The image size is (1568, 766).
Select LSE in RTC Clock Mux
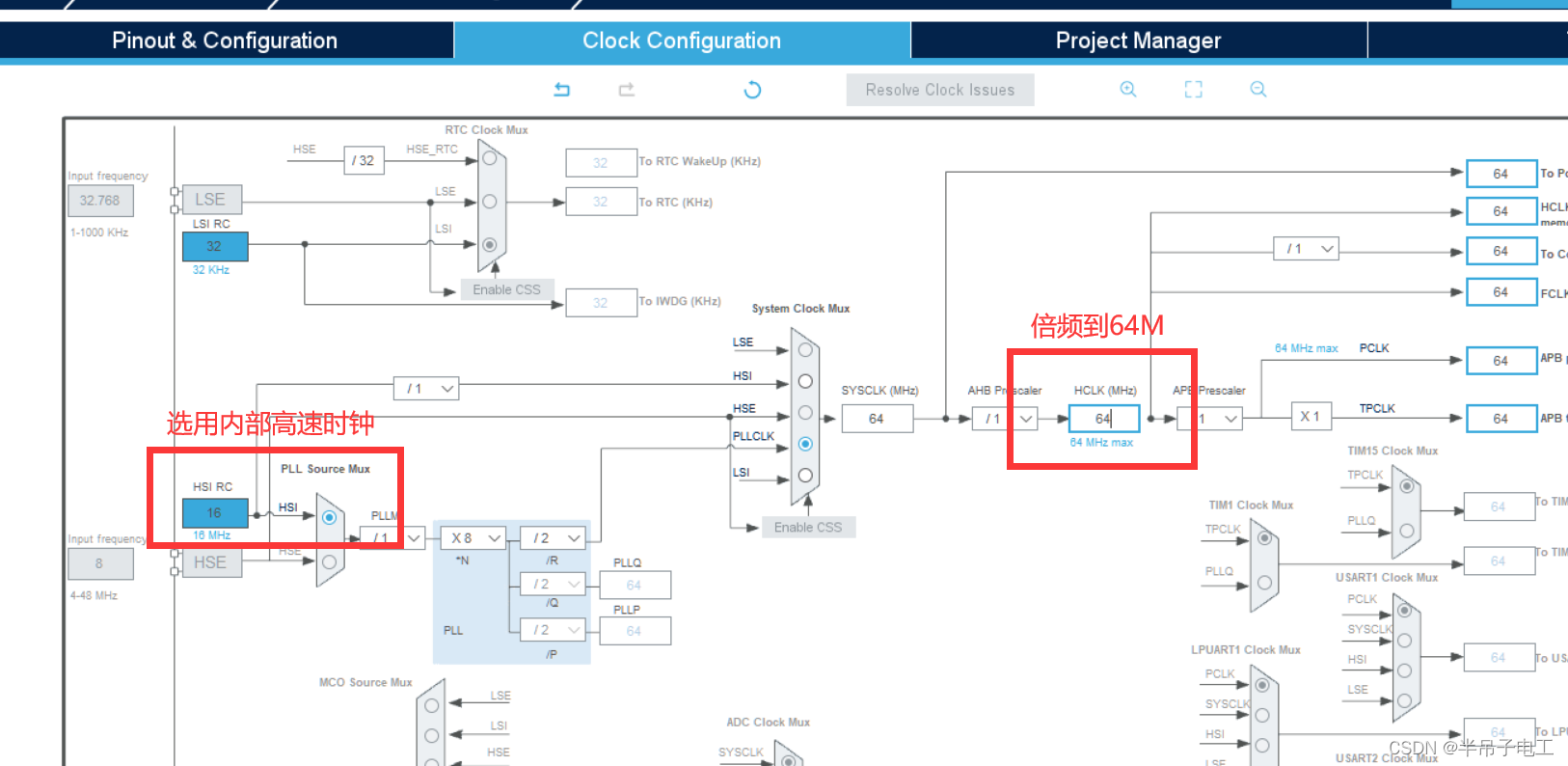point(490,202)
